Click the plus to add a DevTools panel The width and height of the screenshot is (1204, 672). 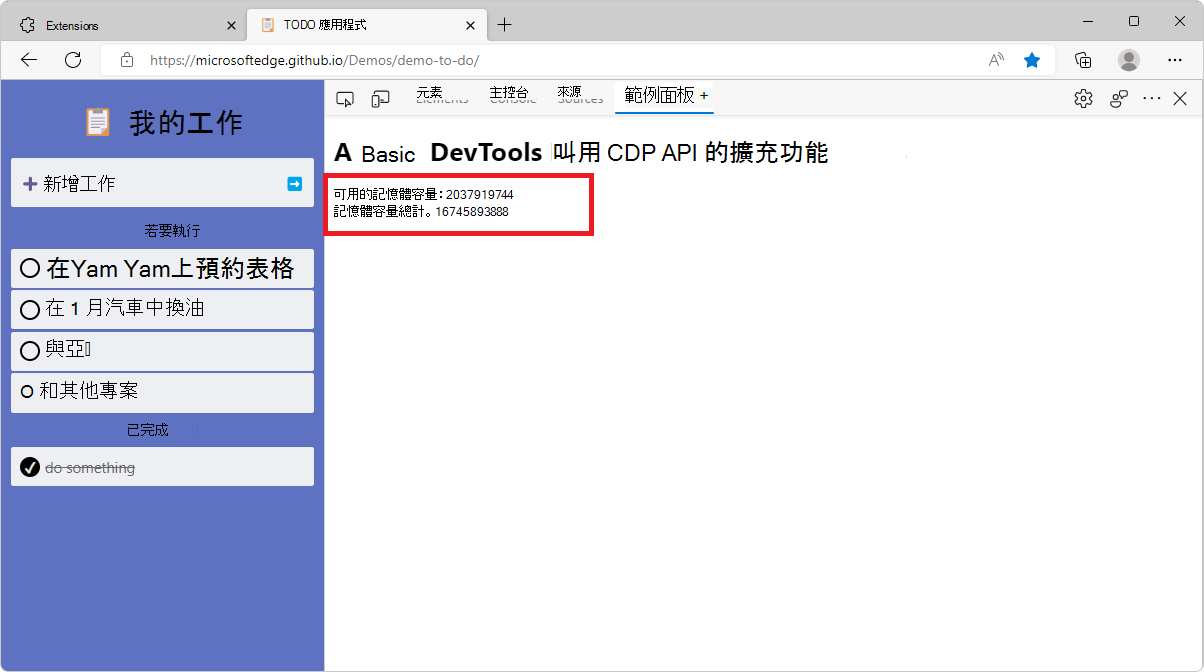(706, 96)
